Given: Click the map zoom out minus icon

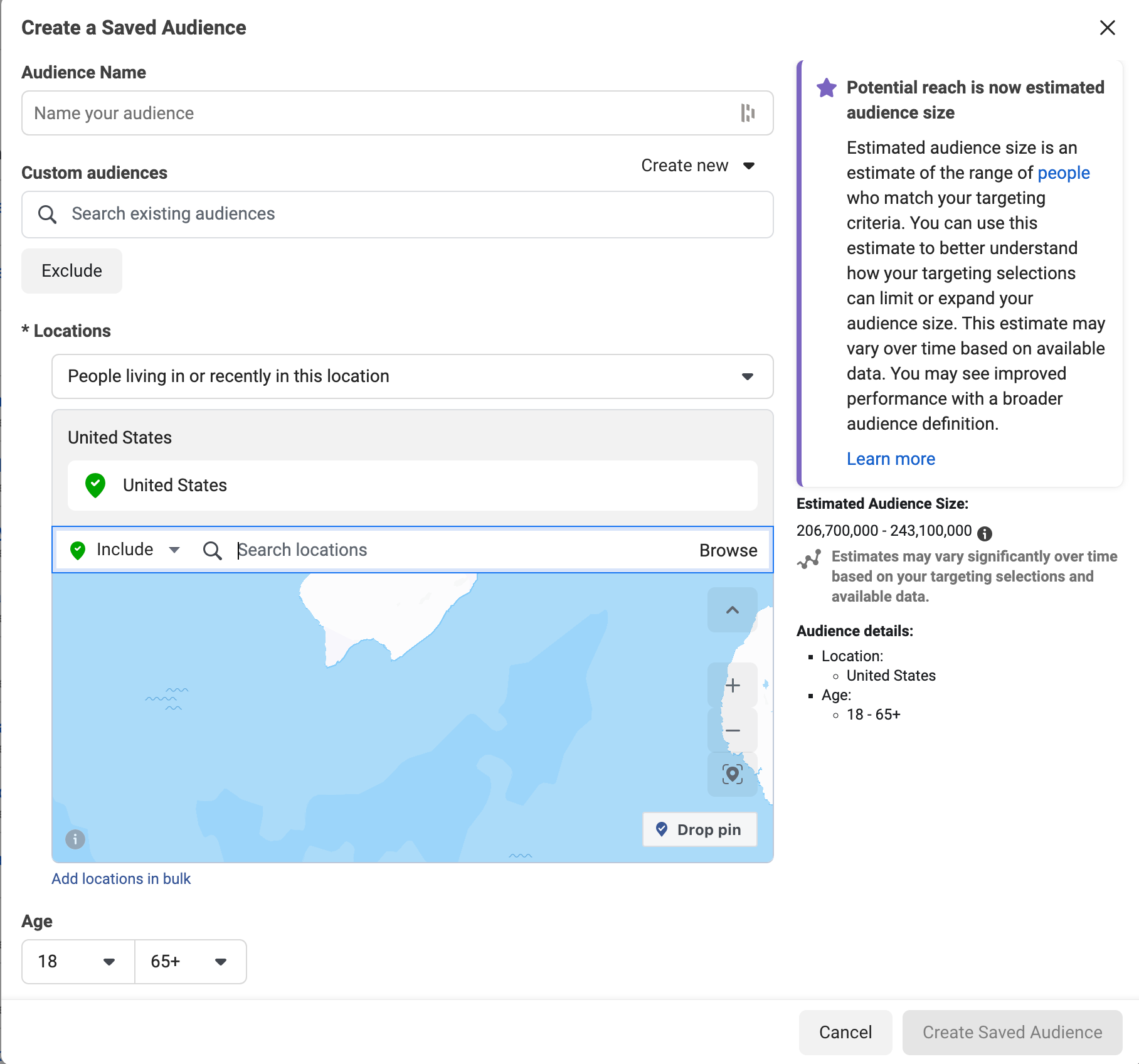Looking at the screenshot, I should 732,730.
